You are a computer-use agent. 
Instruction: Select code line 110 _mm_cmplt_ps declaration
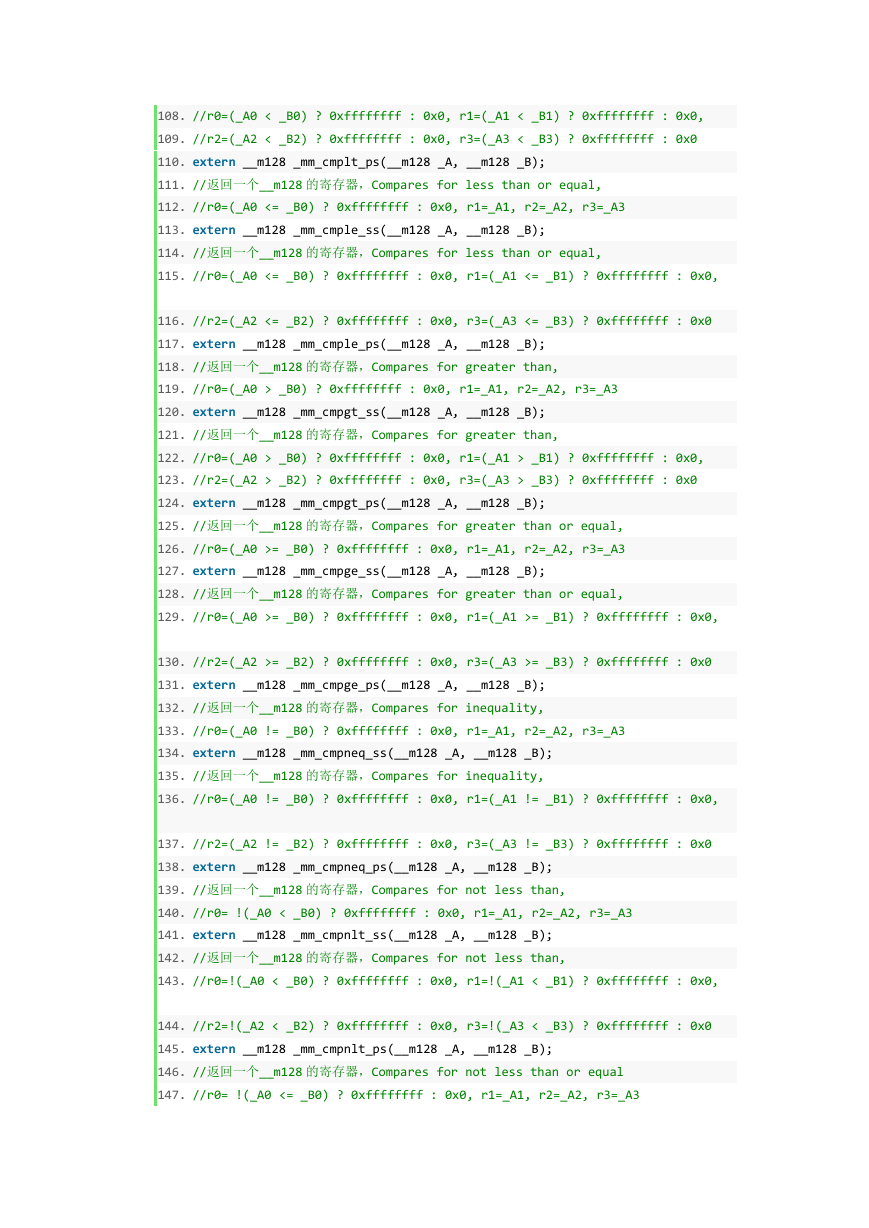click(x=369, y=162)
